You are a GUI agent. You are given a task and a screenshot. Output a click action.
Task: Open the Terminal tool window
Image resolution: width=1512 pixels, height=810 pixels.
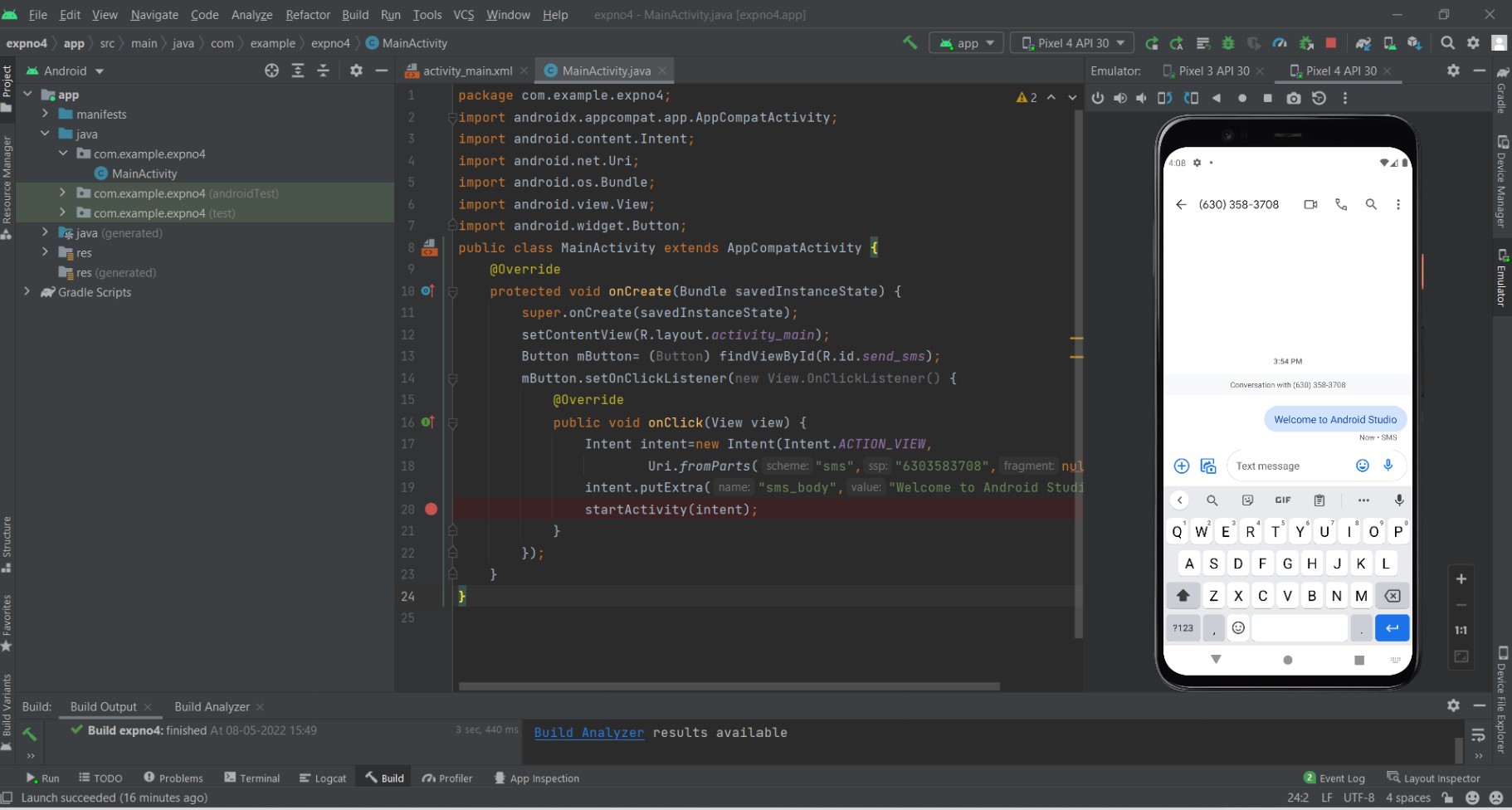tap(252, 778)
